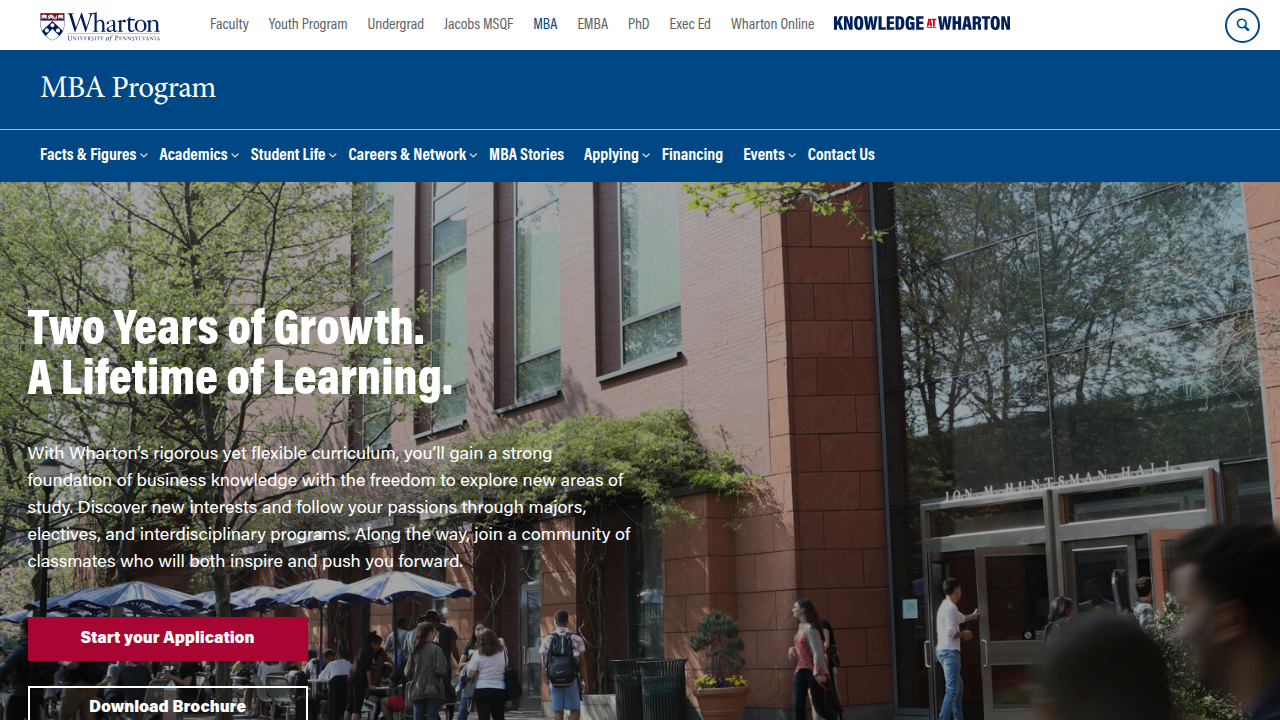1280x720 pixels.
Task: Go to Financing page
Action: click(692, 155)
